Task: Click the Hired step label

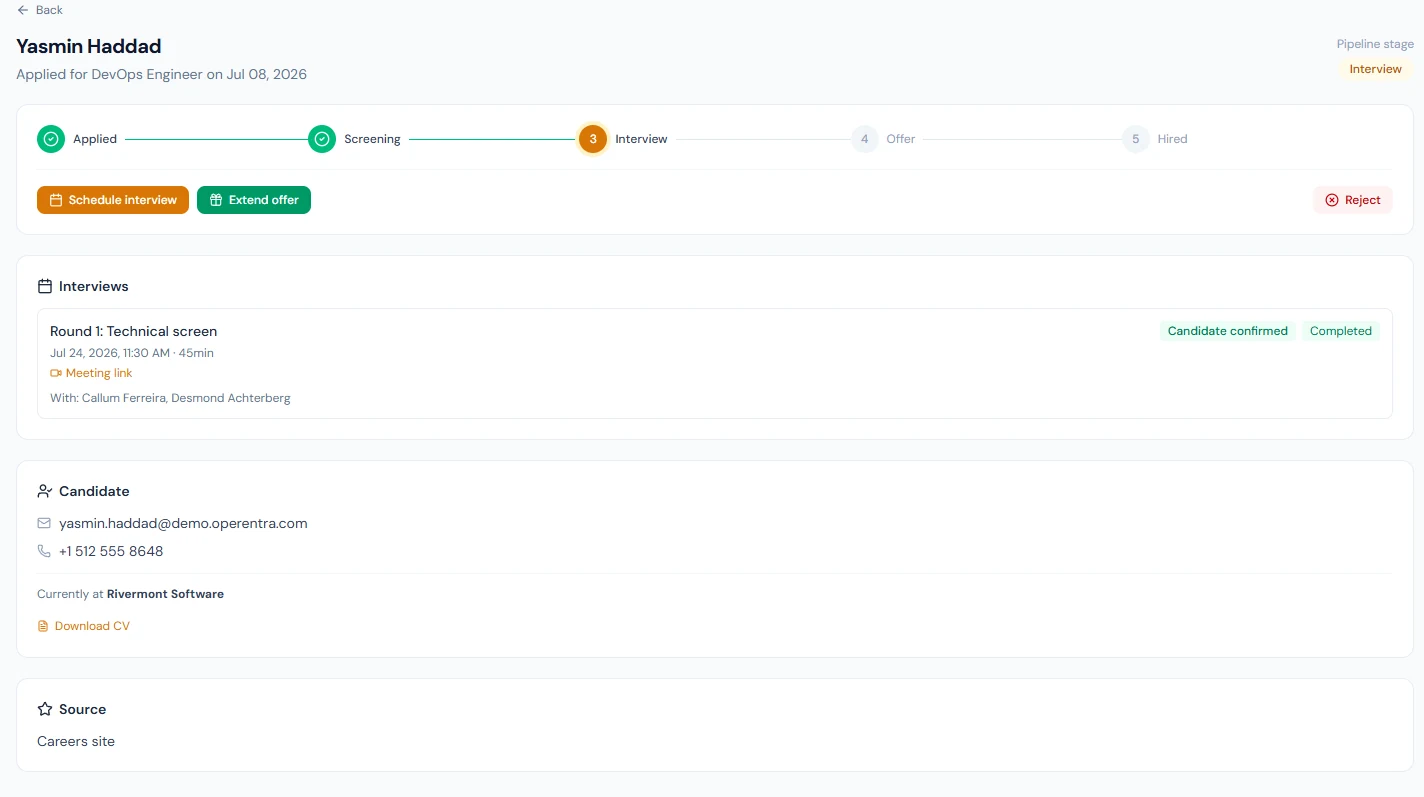Action: click(x=1172, y=139)
